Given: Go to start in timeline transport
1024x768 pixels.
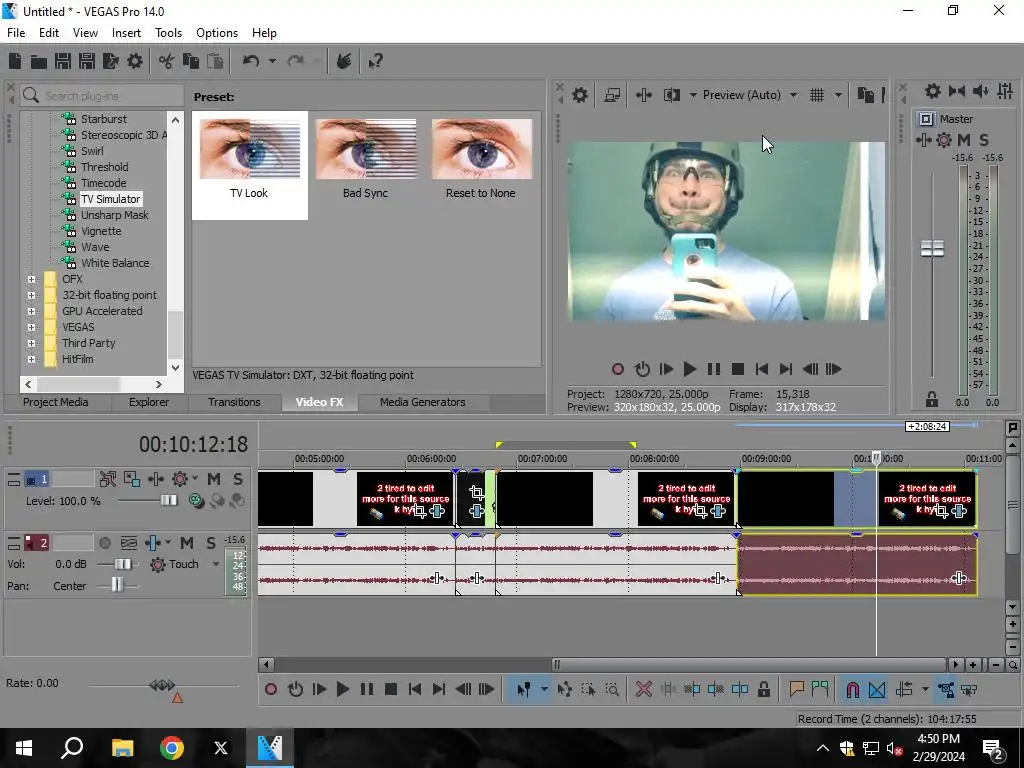Looking at the screenshot, I should (415, 689).
